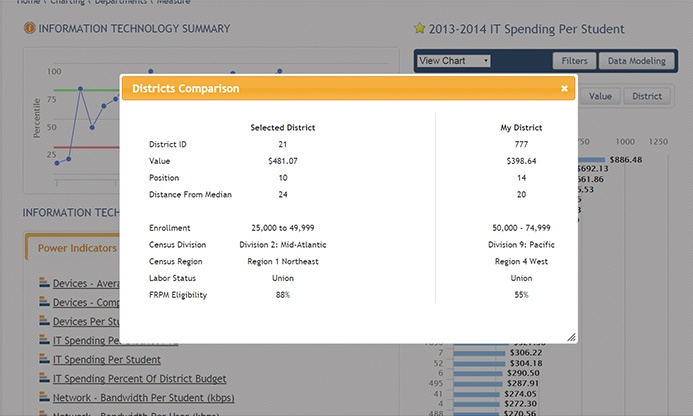Open the Devices Per St link

pyautogui.click(x=86, y=321)
